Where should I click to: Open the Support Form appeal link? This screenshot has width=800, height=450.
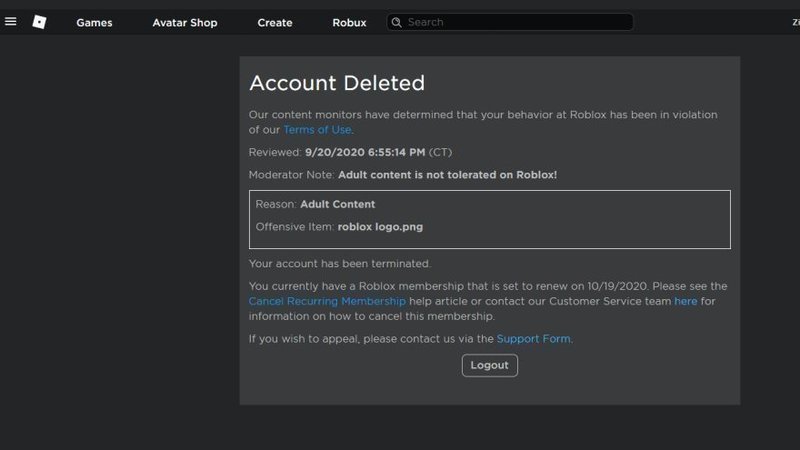point(533,339)
